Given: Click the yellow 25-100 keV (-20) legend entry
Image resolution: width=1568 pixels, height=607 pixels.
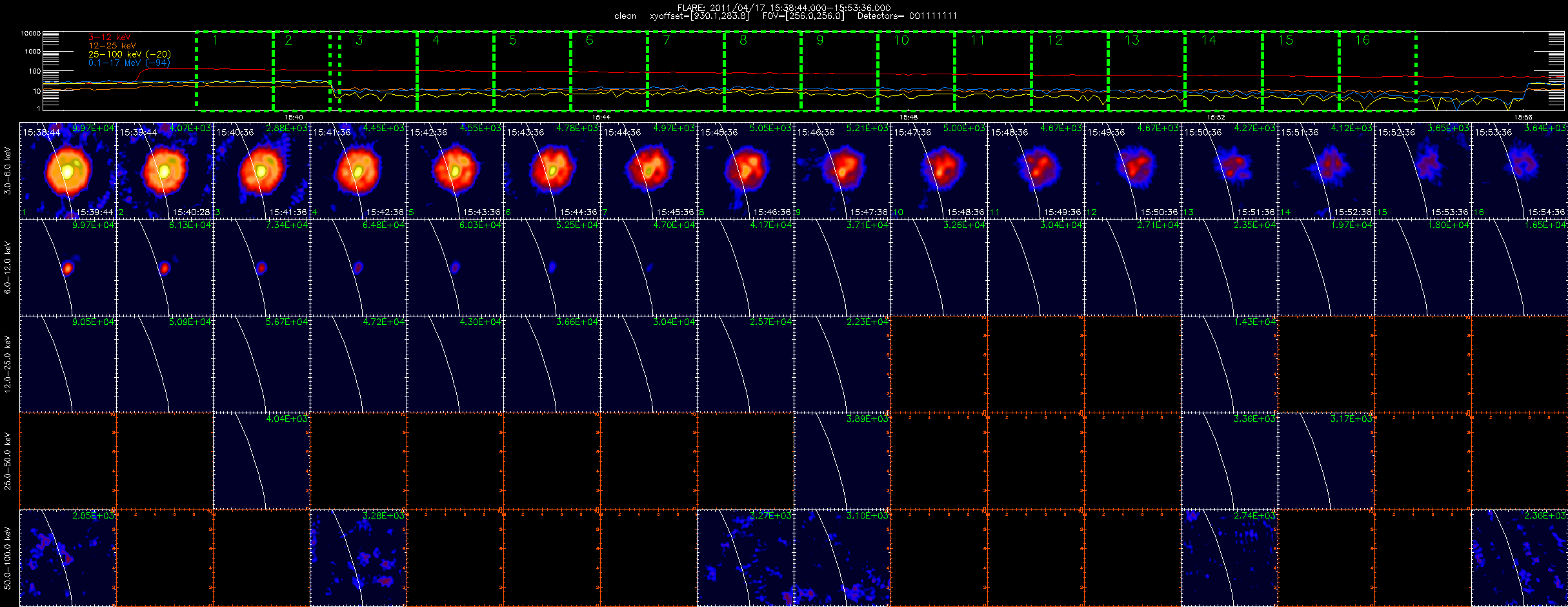Looking at the screenshot, I should (x=130, y=54).
